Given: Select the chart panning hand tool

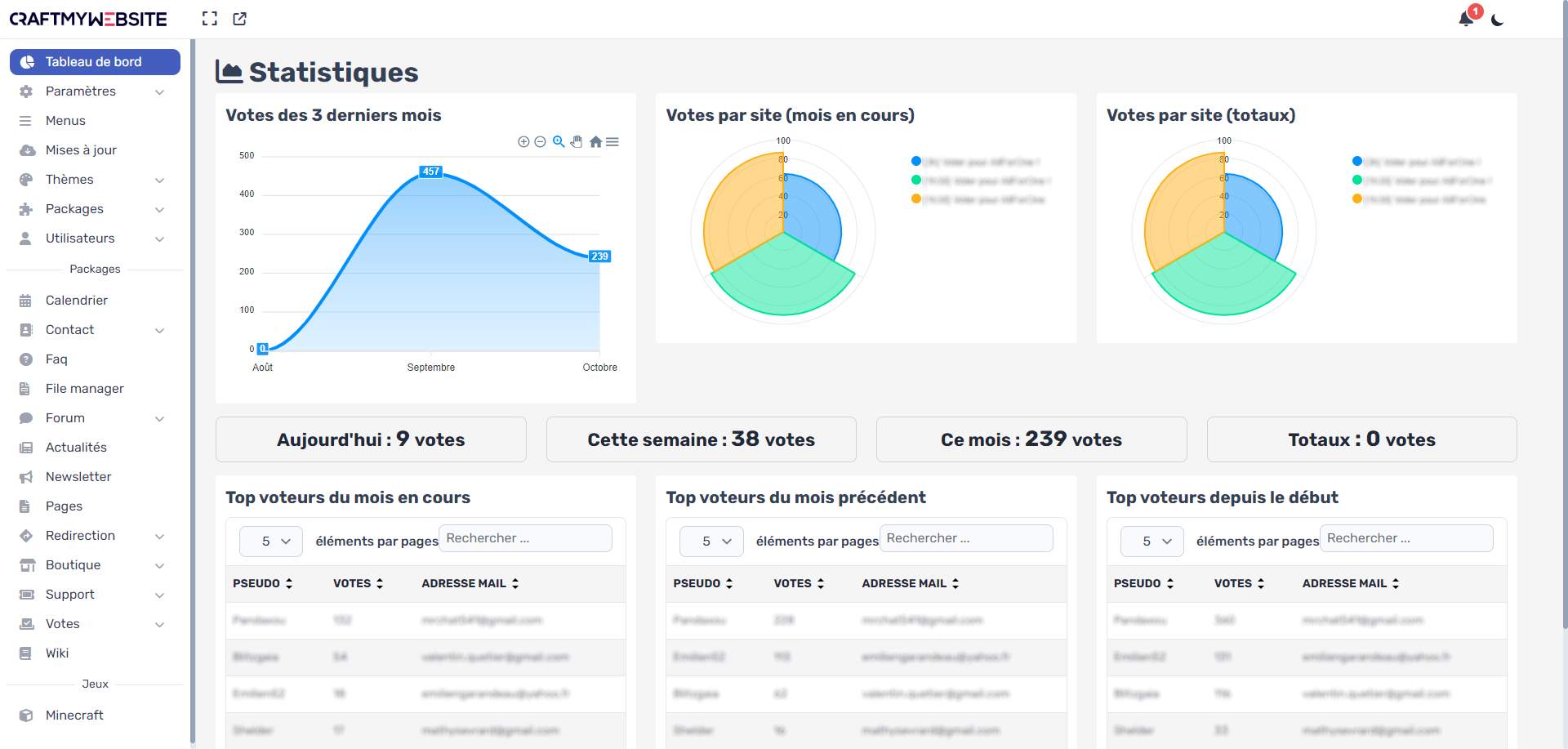Looking at the screenshot, I should [577, 141].
